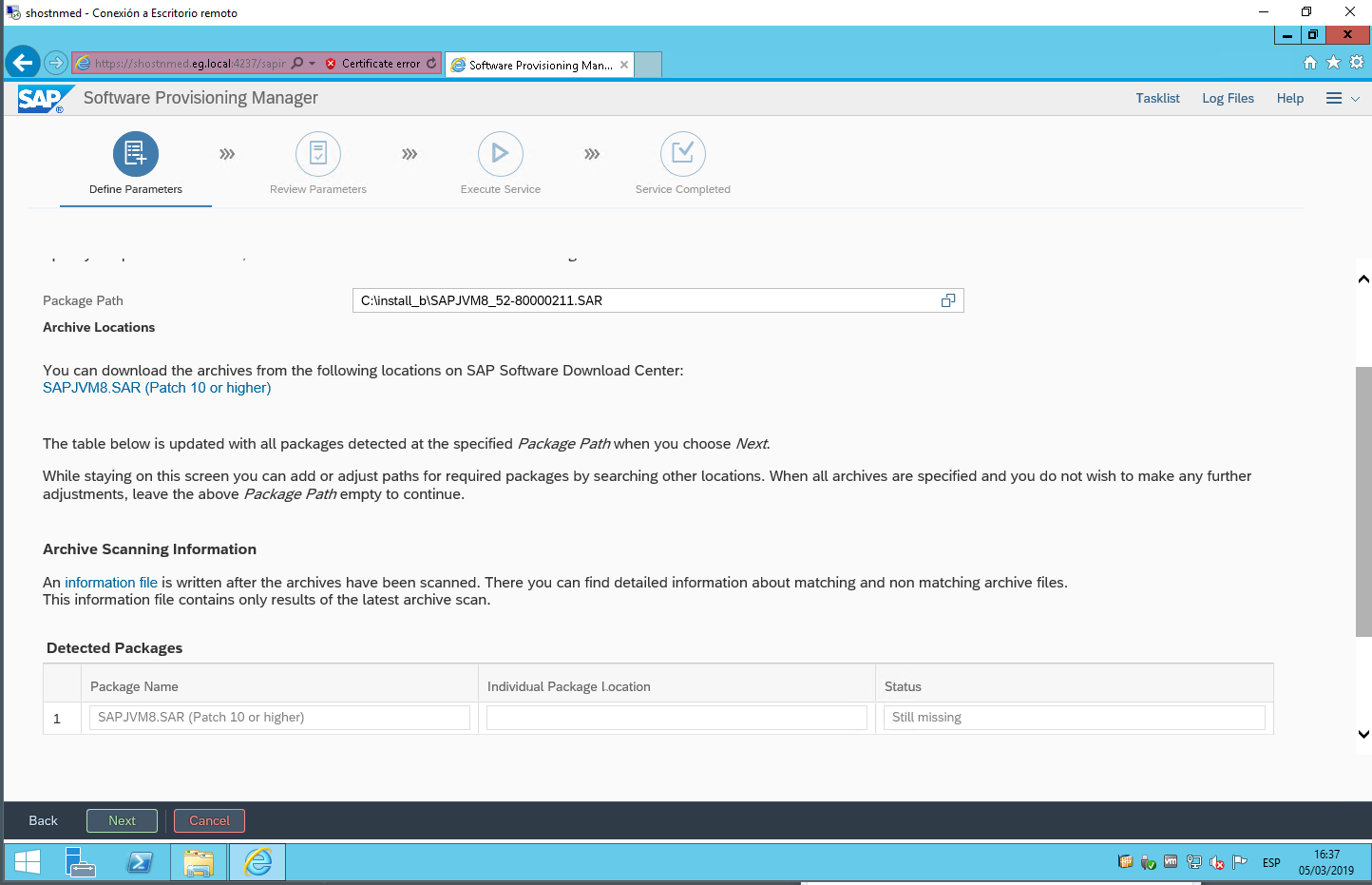This screenshot has height=885, width=1372.
Task: Click the Package Name field SAPJVM8.SAR
Action: tap(279, 718)
